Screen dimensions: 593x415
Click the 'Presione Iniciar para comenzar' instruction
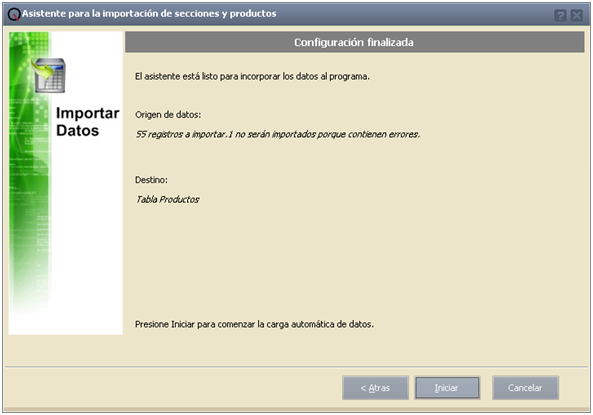pos(254,324)
